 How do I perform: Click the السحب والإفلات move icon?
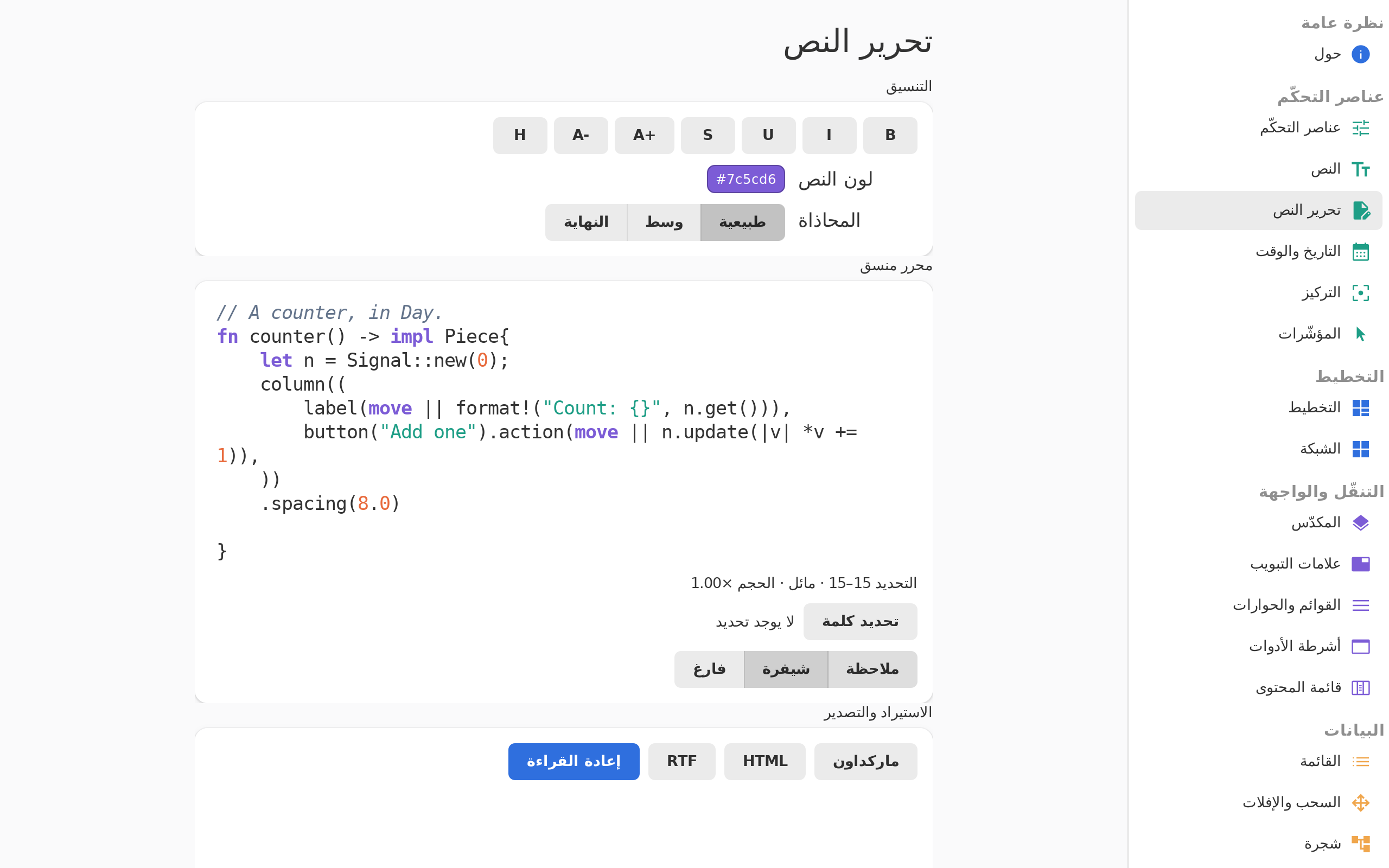click(1360, 802)
